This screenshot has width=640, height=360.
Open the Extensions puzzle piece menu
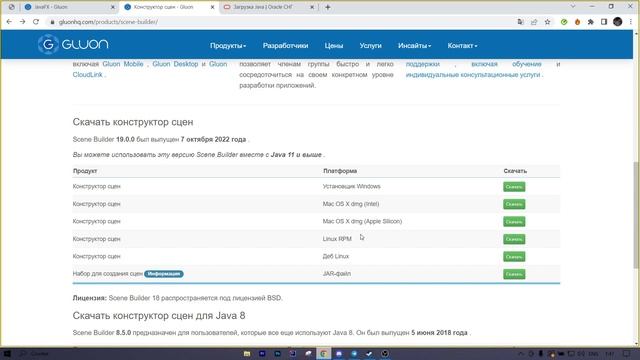tap(591, 22)
